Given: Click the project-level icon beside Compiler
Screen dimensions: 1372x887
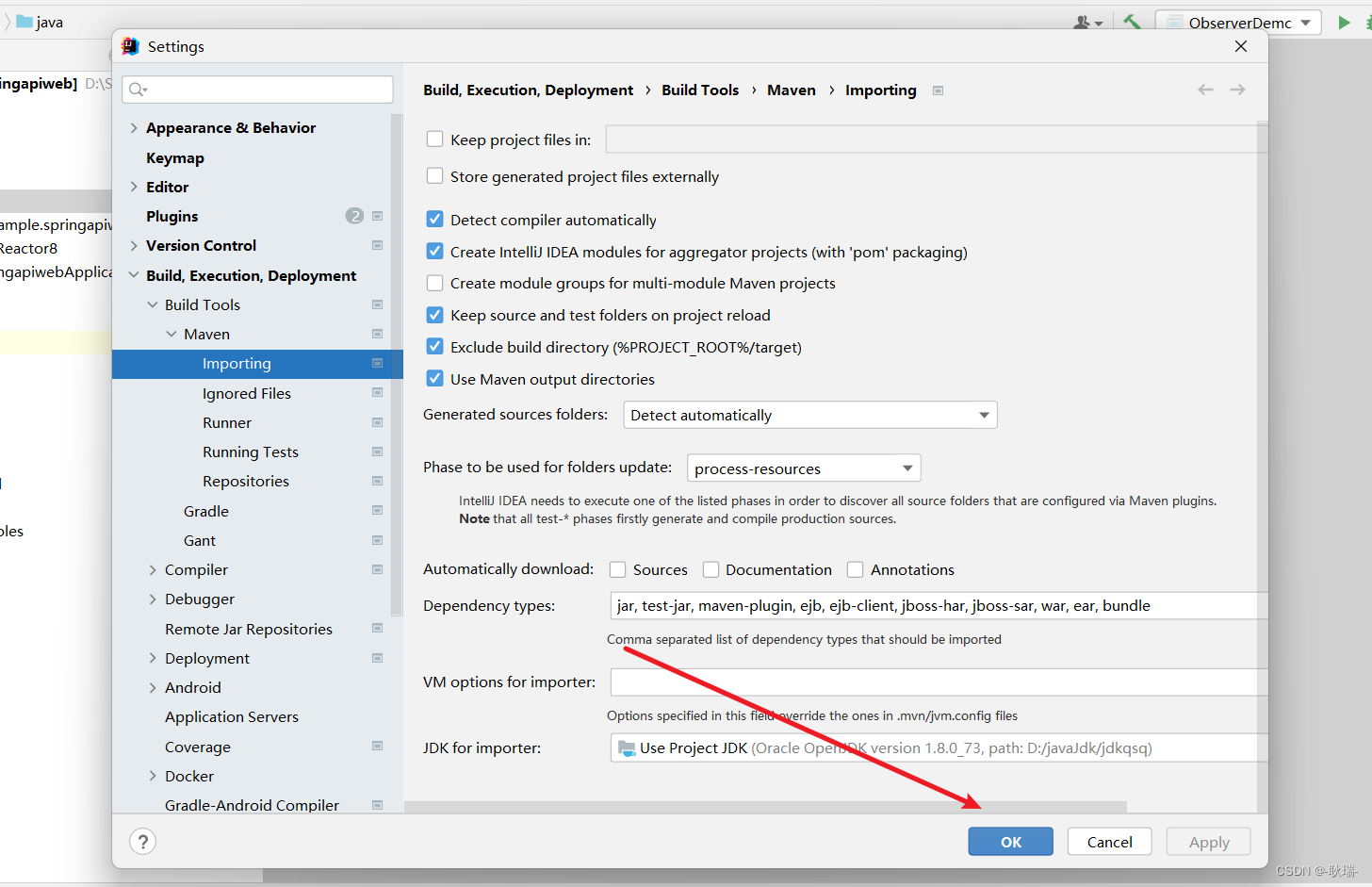Looking at the screenshot, I should coord(377,569).
